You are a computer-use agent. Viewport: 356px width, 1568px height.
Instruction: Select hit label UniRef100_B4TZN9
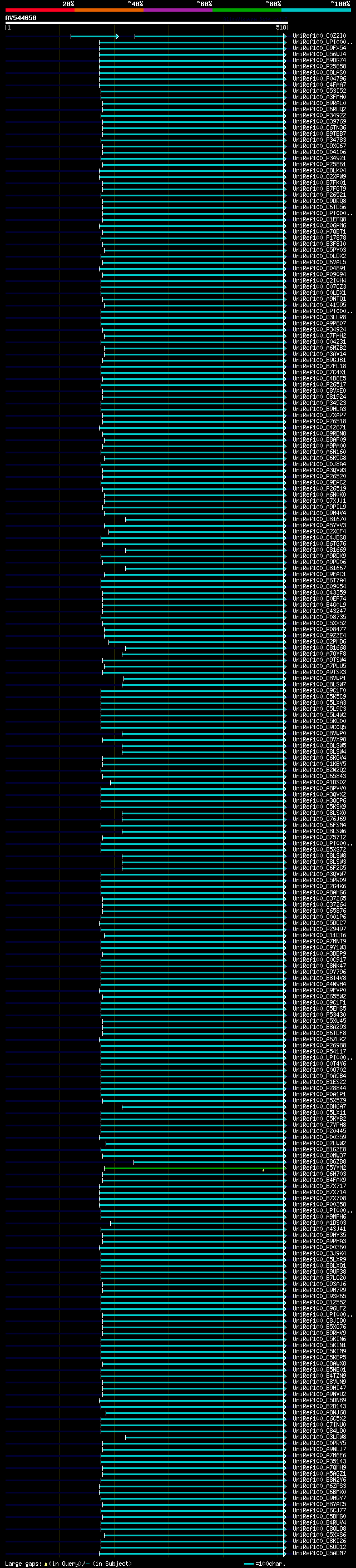click(319, 1376)
